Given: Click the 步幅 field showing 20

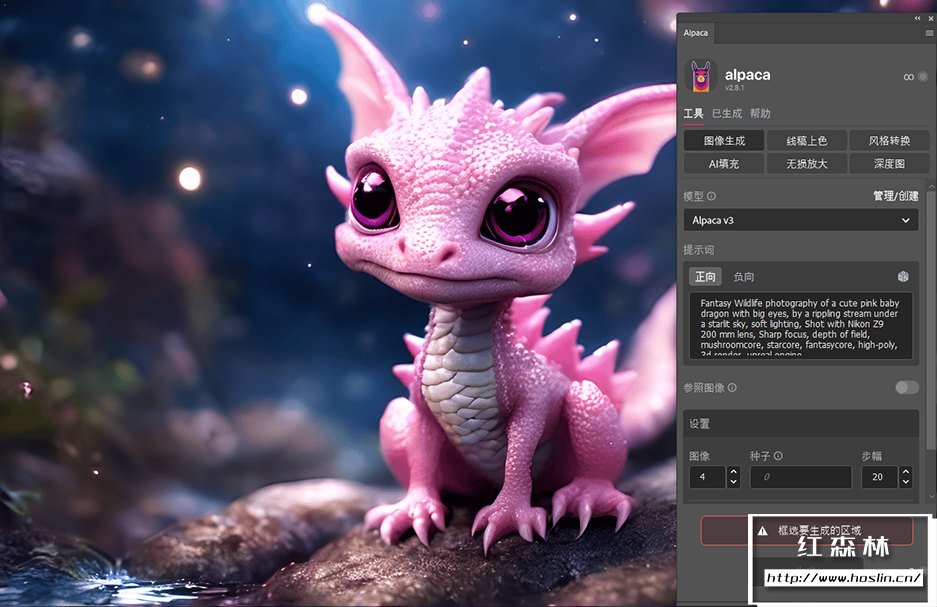Looking at the screenshot, I should (880, 477).
